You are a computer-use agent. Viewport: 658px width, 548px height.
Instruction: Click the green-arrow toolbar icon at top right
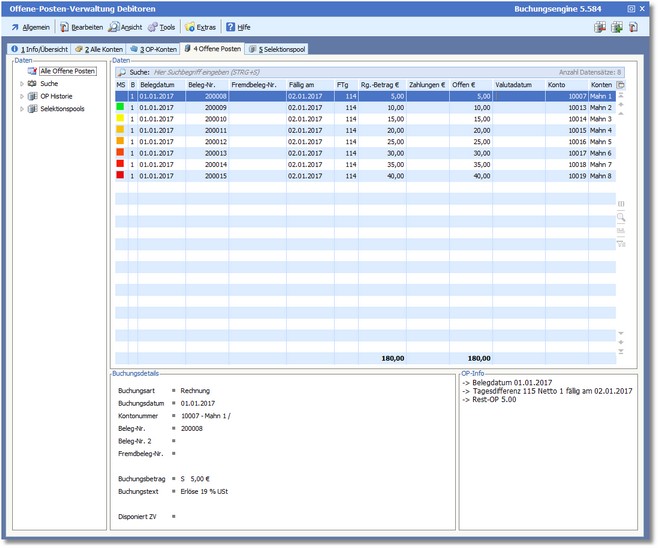point(616,27)
